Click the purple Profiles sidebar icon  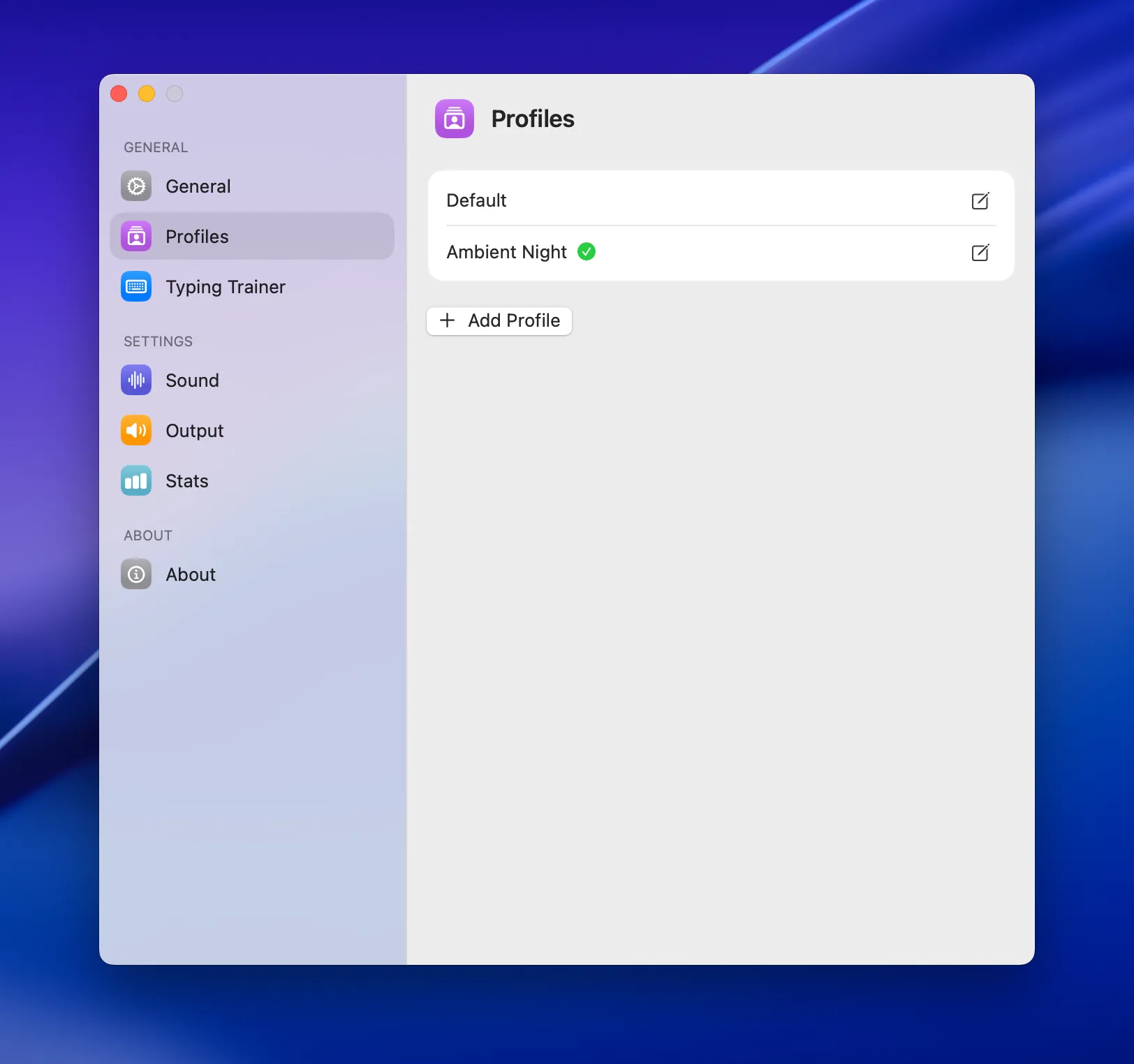point(136,237)
